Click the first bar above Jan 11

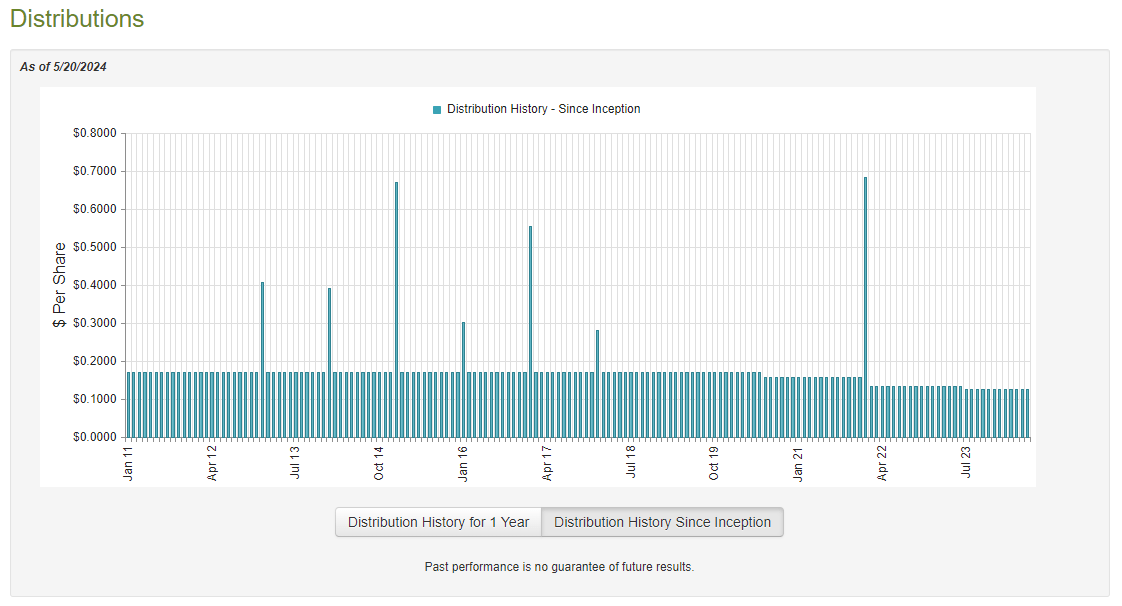[x=129, y=405]
